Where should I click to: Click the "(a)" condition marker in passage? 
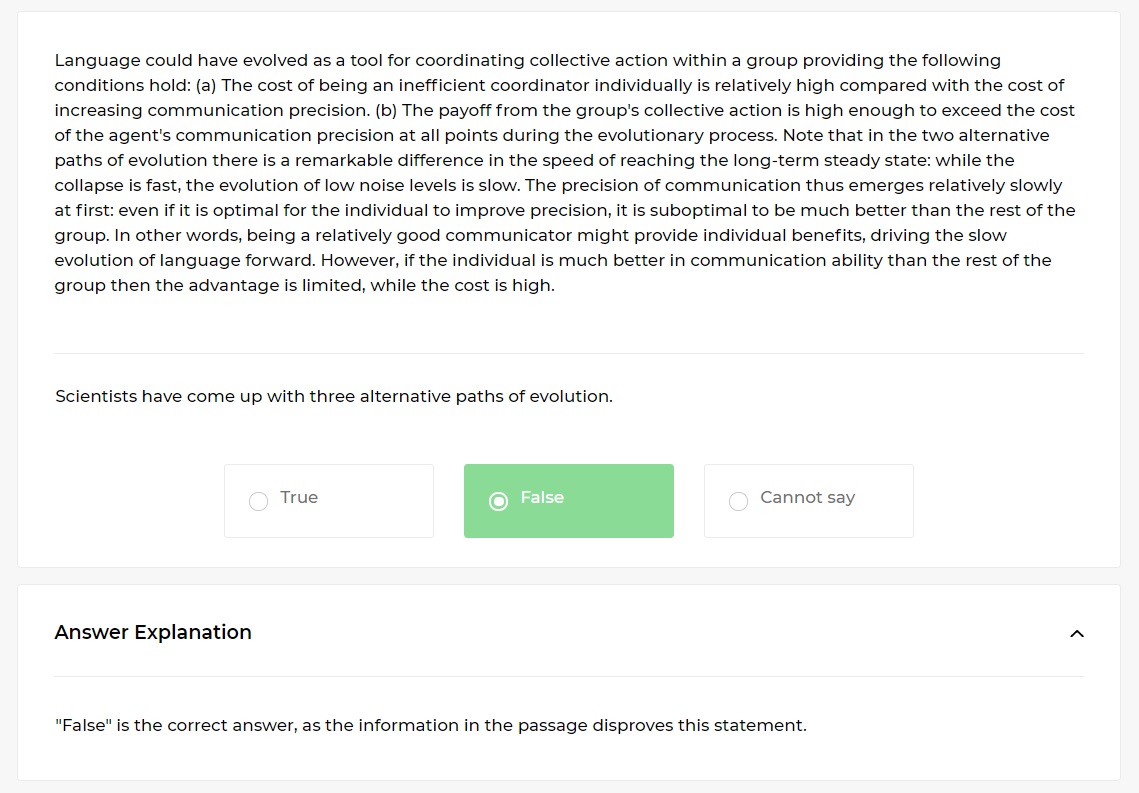[x=203, y=85]
